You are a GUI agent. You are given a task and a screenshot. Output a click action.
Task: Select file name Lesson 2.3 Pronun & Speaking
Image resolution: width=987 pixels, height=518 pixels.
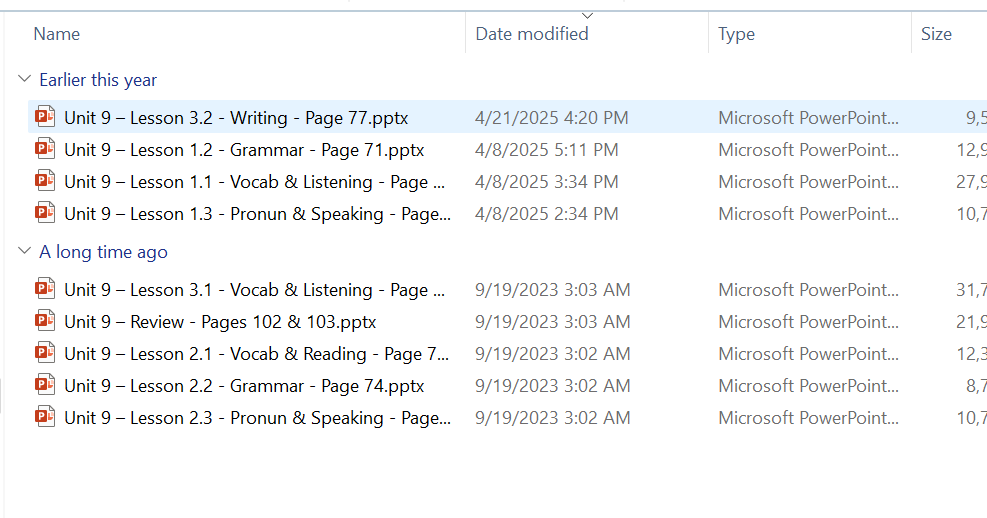tap(257, 418)
